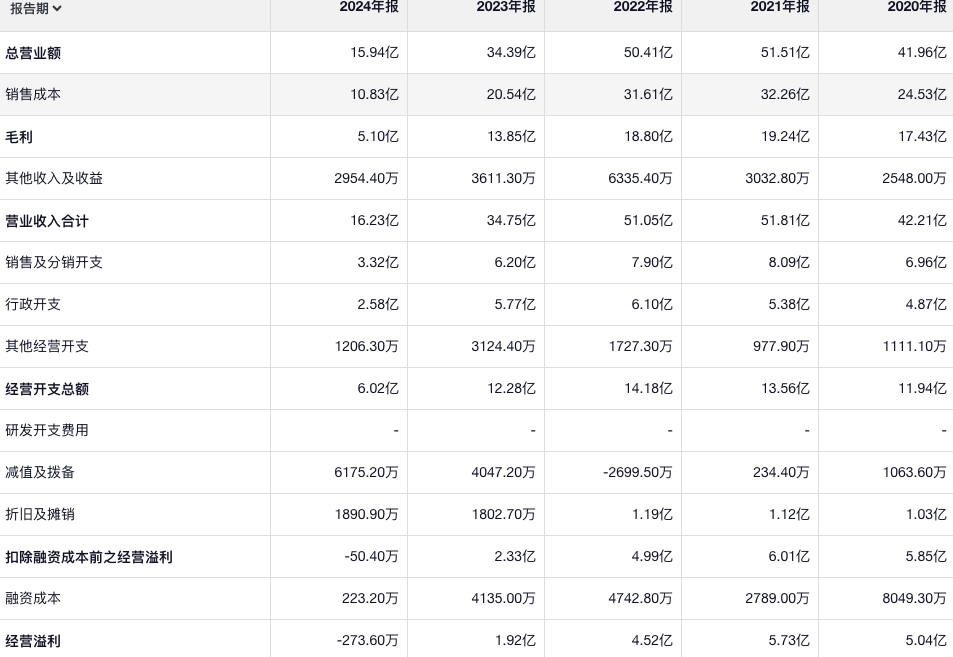Select the 2020年报 column header
Screen dimensions: 953x657
click(917, 7)
